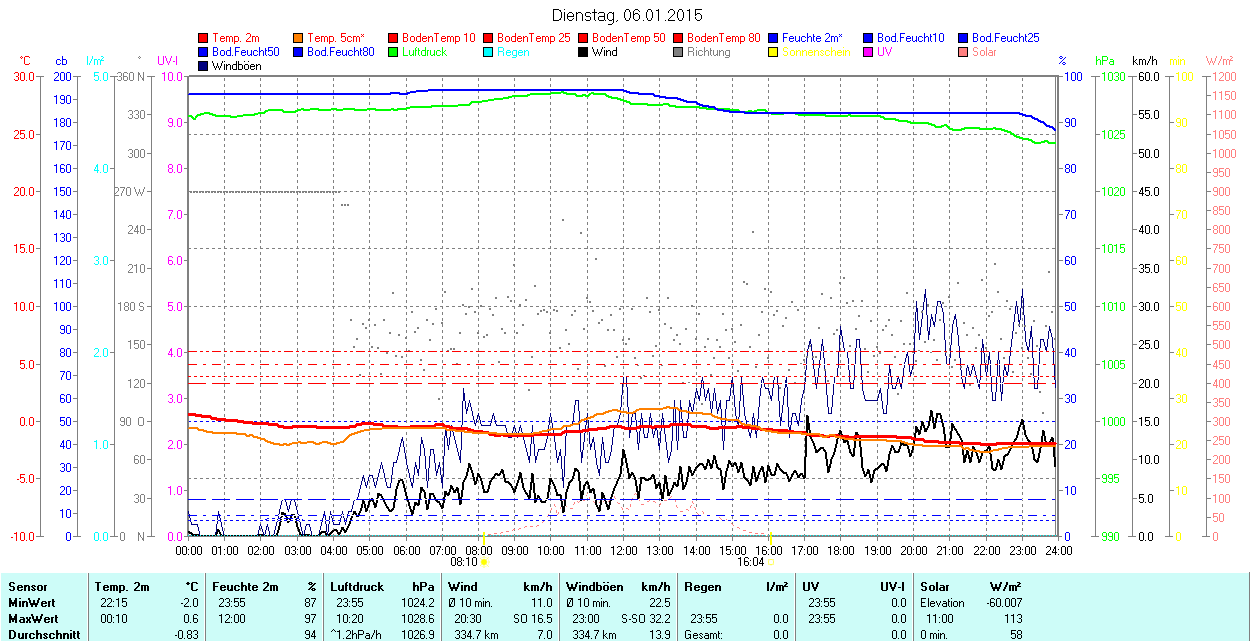
Task: Click the cyan Regen legend swatch
Action: click(x=489, y=52)
